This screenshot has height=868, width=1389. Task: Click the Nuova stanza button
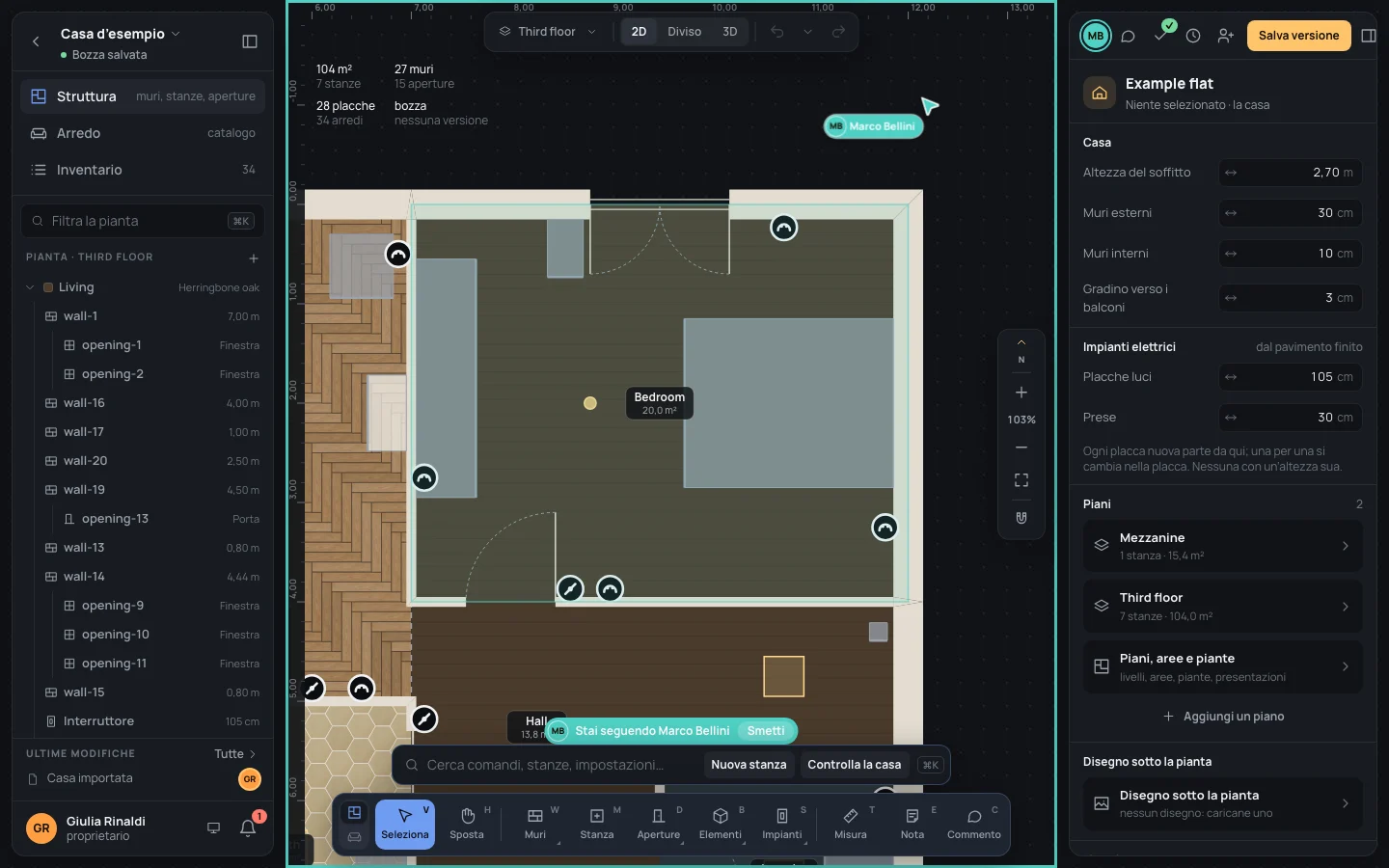(x=749, y=765)
